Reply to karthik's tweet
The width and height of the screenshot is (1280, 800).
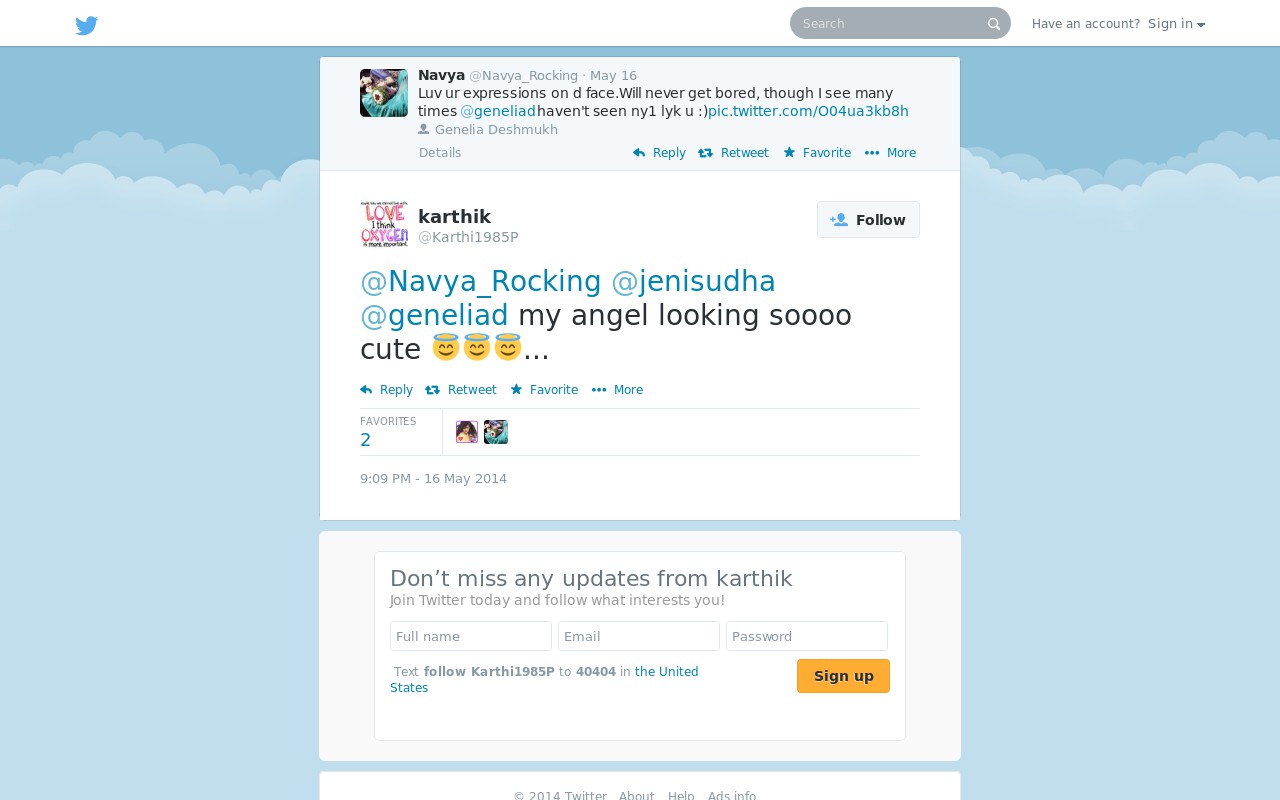click(x=386, y=390)
